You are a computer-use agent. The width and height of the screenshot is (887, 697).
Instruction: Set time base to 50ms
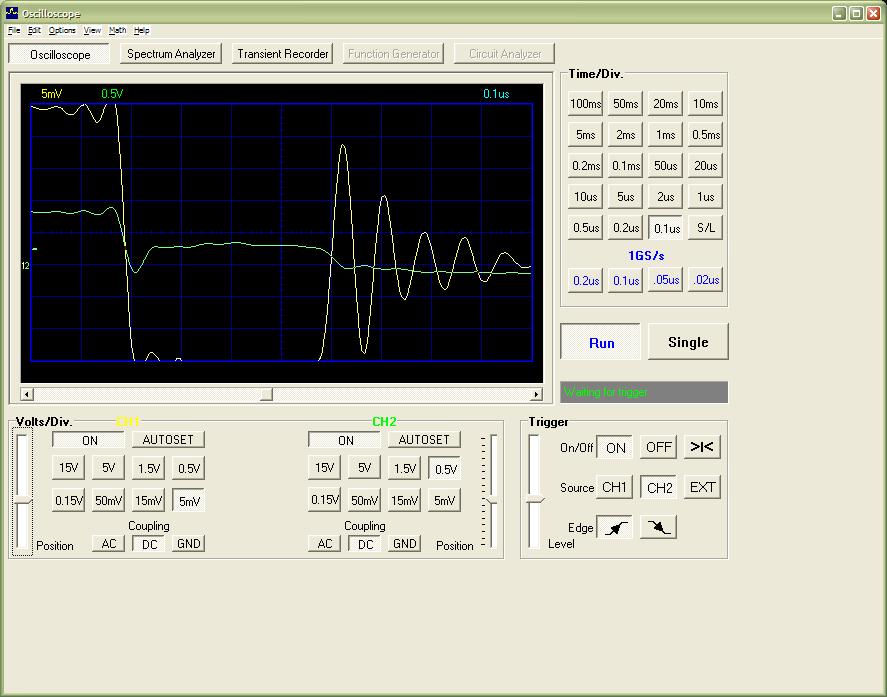[x=625, y=104]
